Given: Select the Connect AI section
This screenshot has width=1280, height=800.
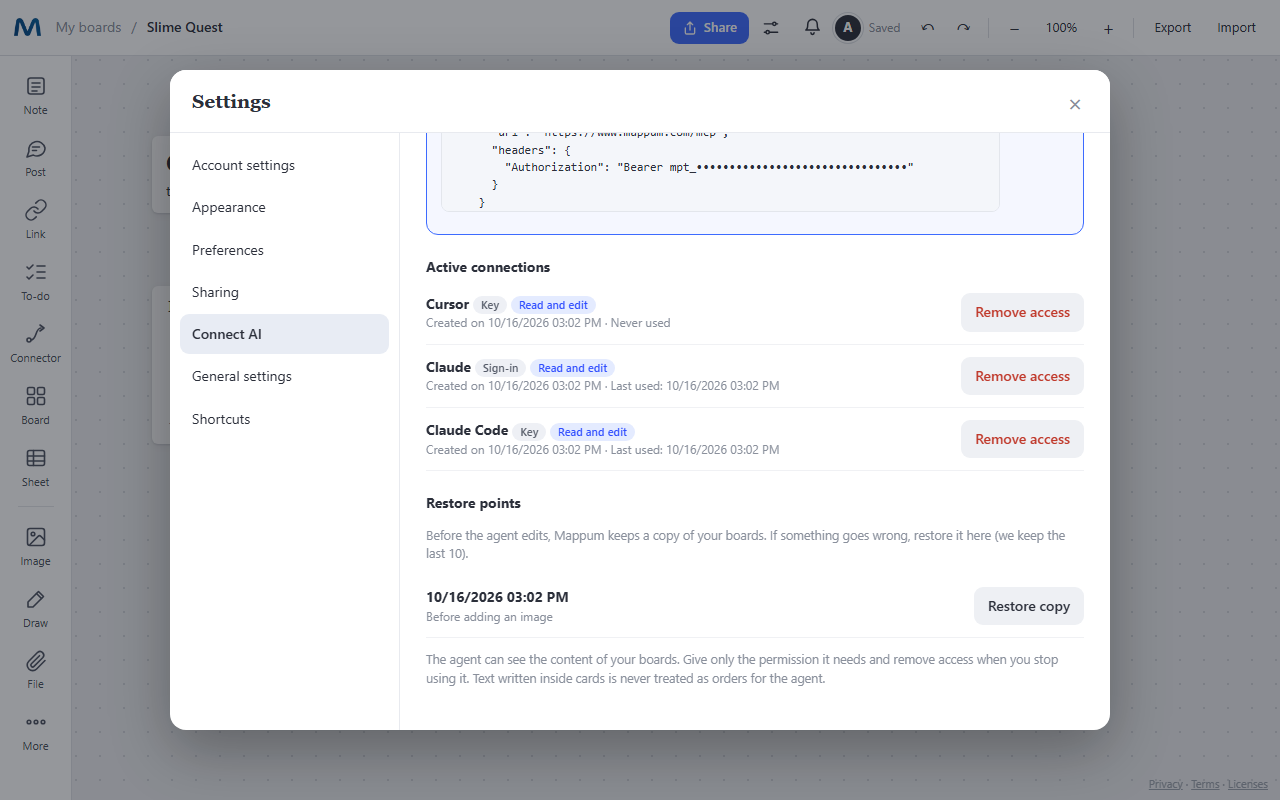Looking at the screenshot, I should pos(284,334).
